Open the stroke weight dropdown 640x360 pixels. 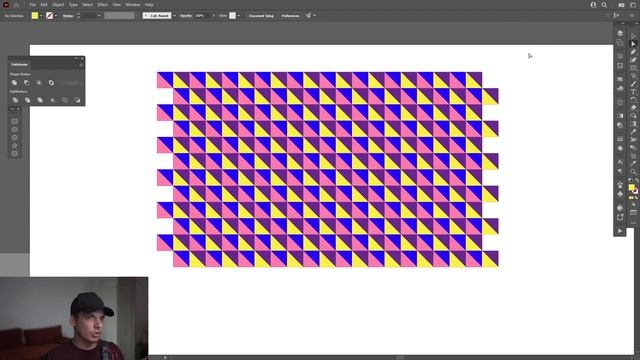99,16
